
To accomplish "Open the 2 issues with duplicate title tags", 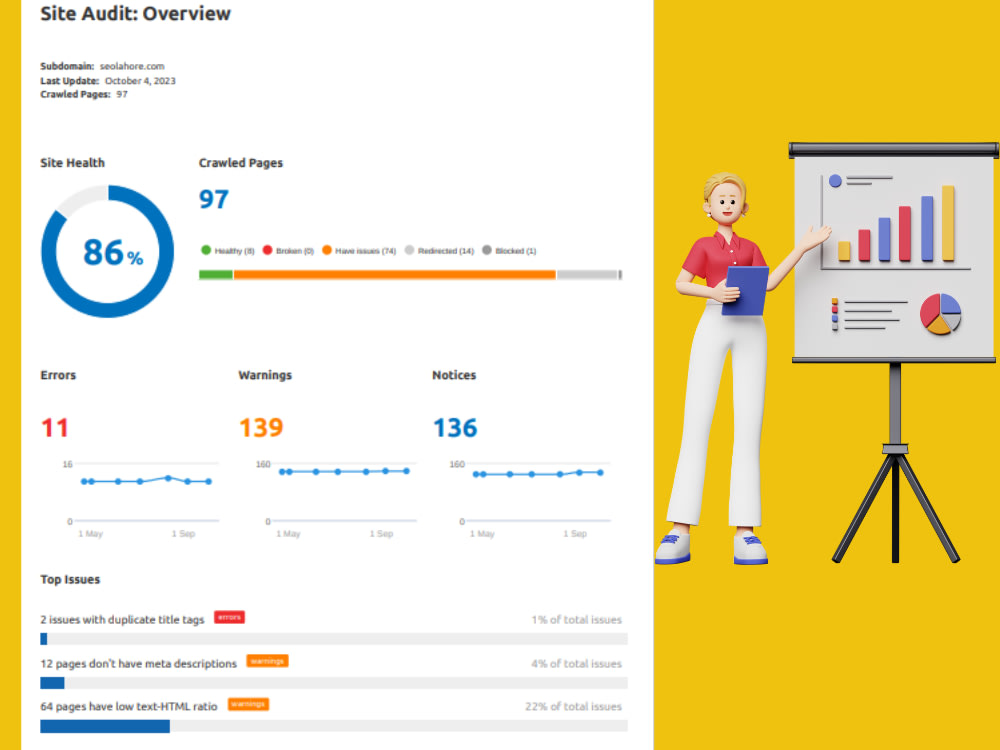I will click(122, 619).
